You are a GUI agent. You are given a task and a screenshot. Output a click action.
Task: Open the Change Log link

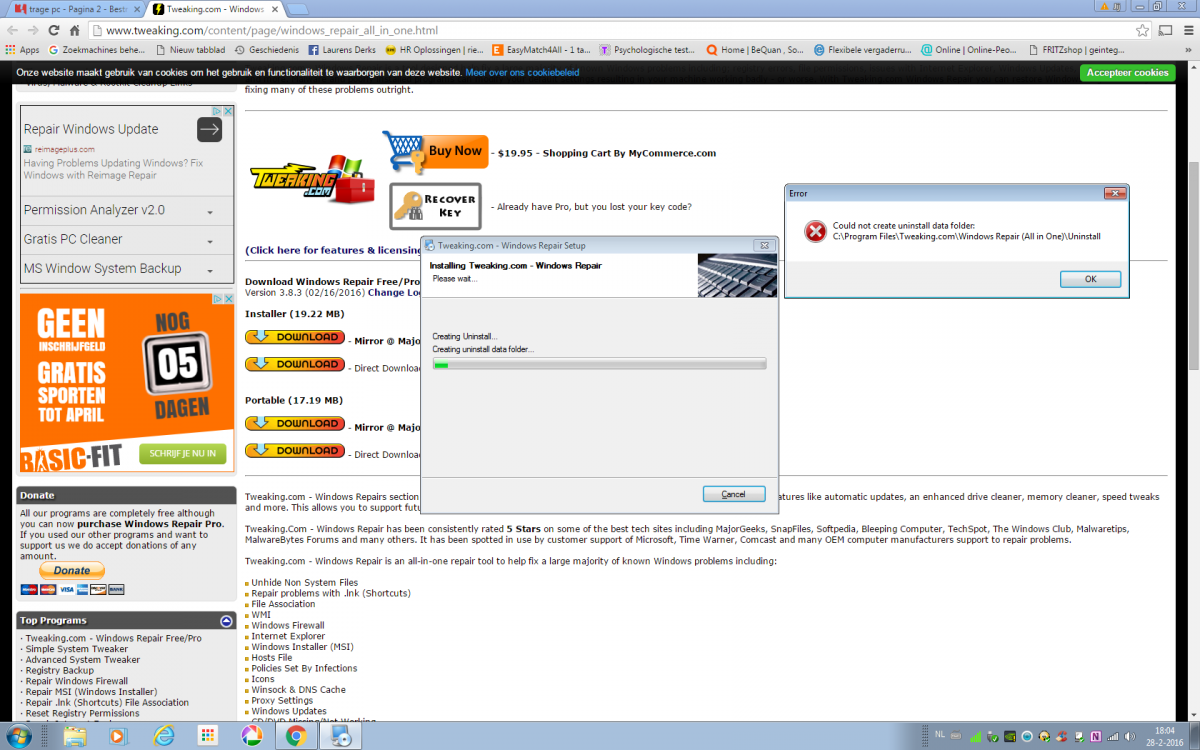[395, 293]
